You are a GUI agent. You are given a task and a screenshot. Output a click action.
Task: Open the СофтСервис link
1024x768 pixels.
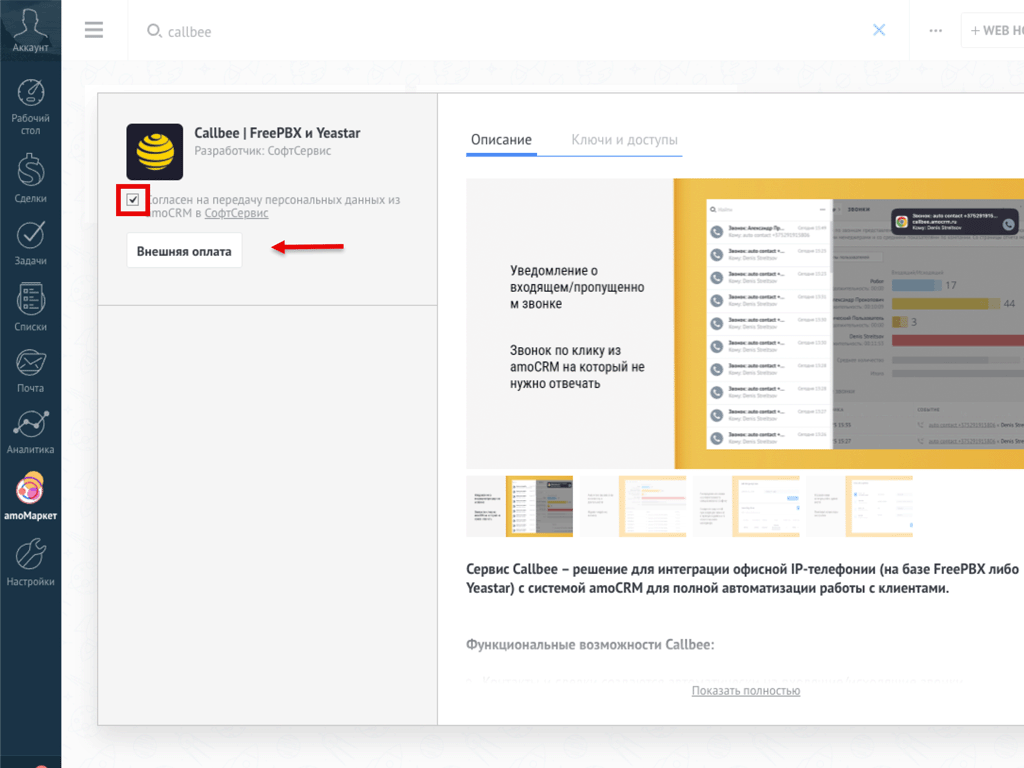click(236, 213)
